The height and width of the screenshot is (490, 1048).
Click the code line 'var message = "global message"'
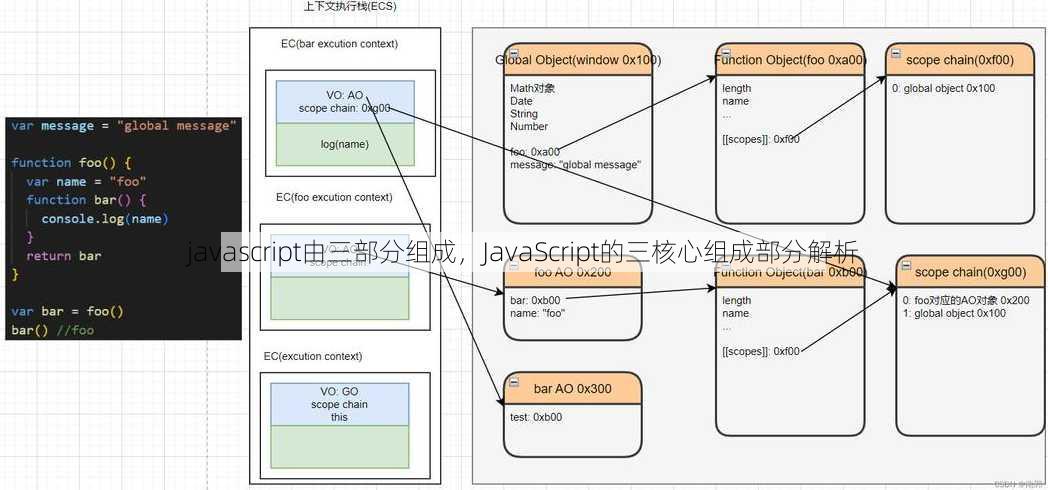point(124,126)
